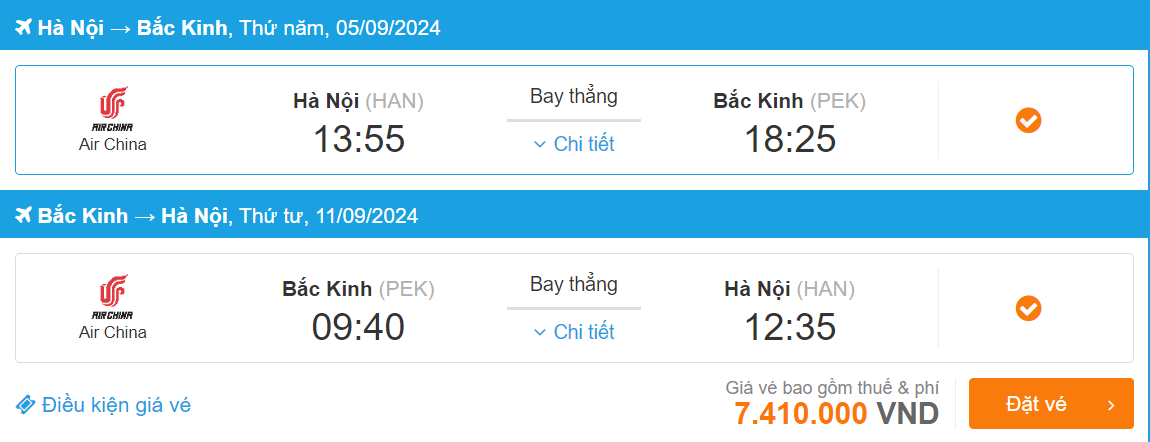Click the 09:40 departure time from Bắc Kinh

358,327
